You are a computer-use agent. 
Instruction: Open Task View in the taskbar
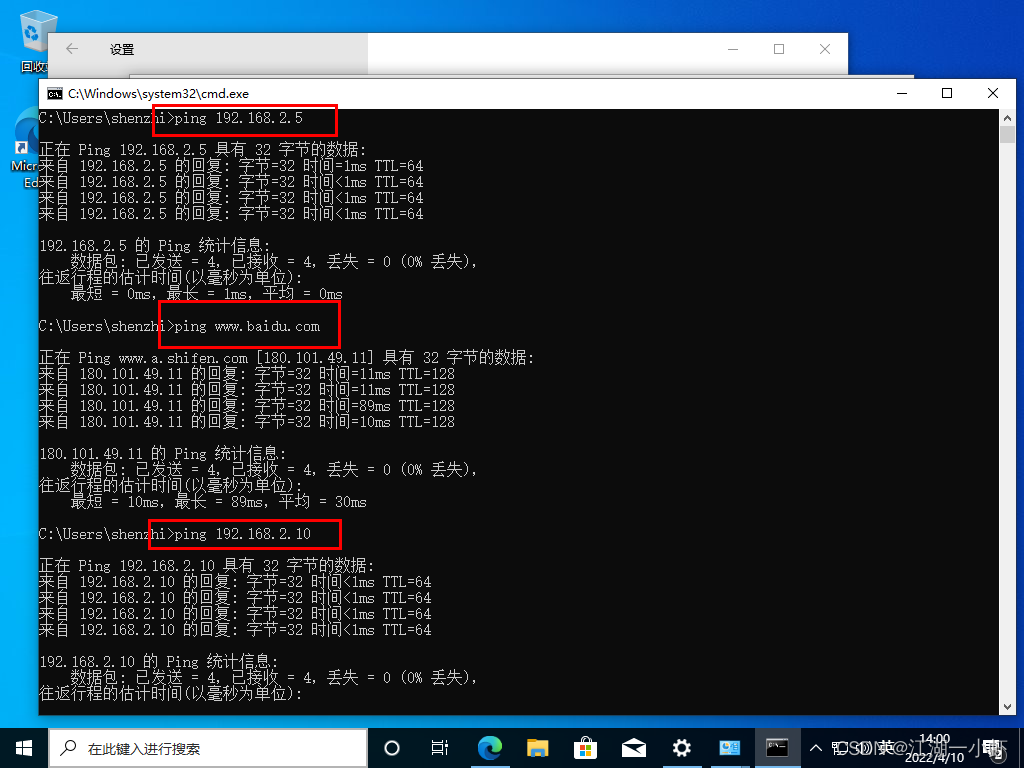[440, 748]
